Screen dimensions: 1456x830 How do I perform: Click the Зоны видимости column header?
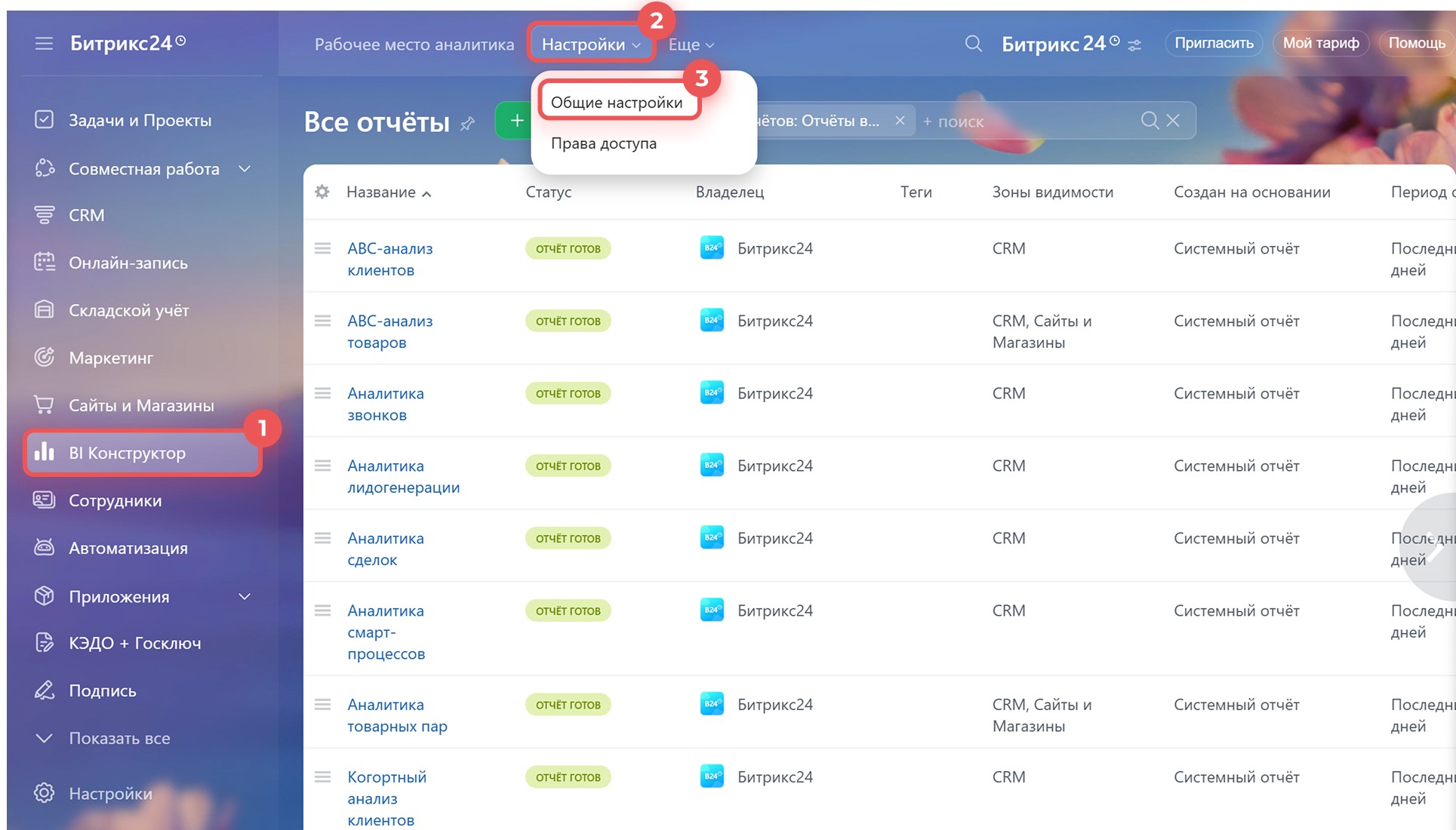[1053, 192]
